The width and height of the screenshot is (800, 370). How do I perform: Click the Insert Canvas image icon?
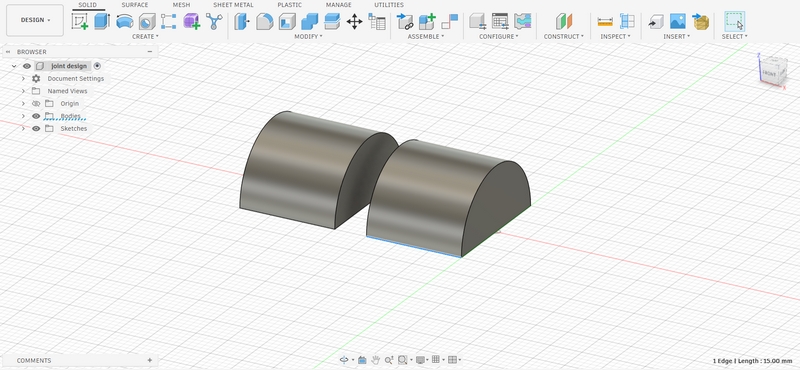tap(678, 21)
